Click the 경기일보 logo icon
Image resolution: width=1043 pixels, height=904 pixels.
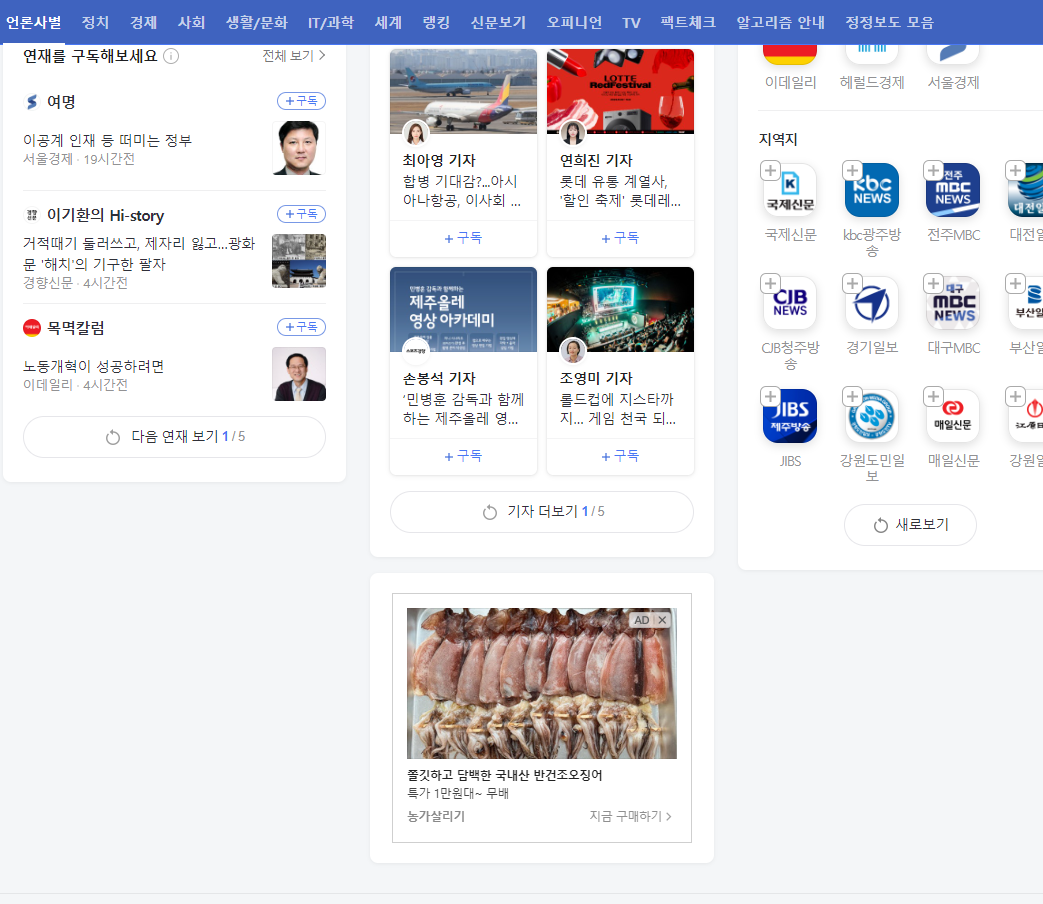point(872,303)
